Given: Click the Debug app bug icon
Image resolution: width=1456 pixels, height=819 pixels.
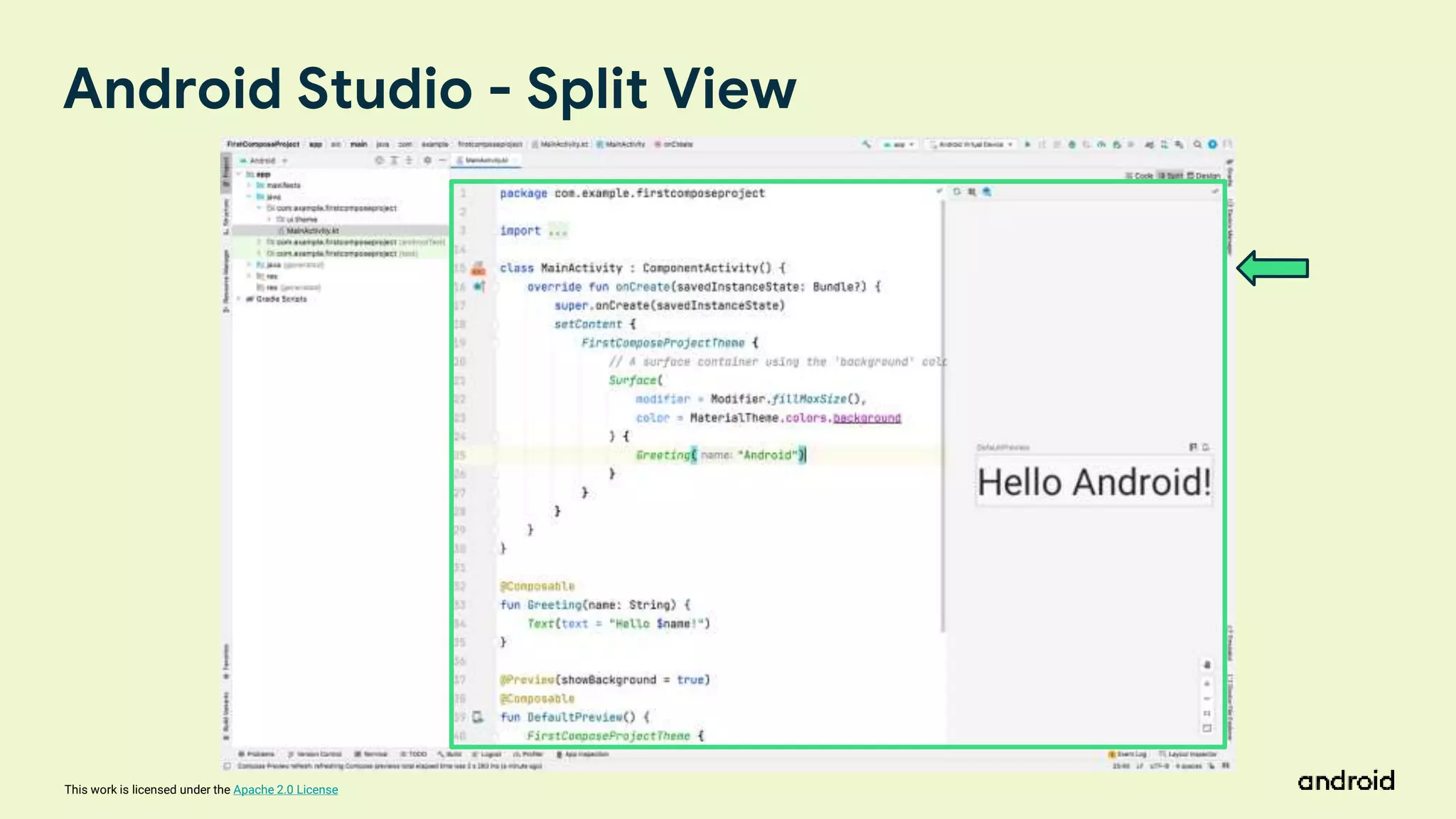Looking at the screenshot, I should pyautogui.click(x=1072, y=144).
